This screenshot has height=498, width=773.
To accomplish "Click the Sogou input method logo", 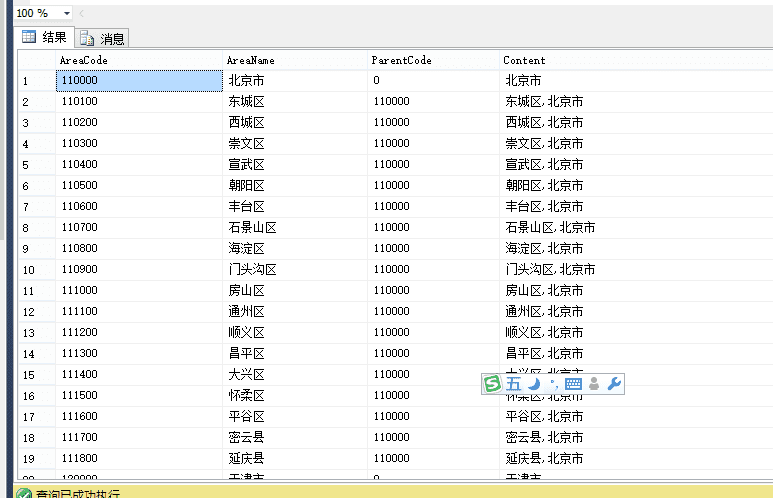I will pyautogui.click(x=492, y=384).
